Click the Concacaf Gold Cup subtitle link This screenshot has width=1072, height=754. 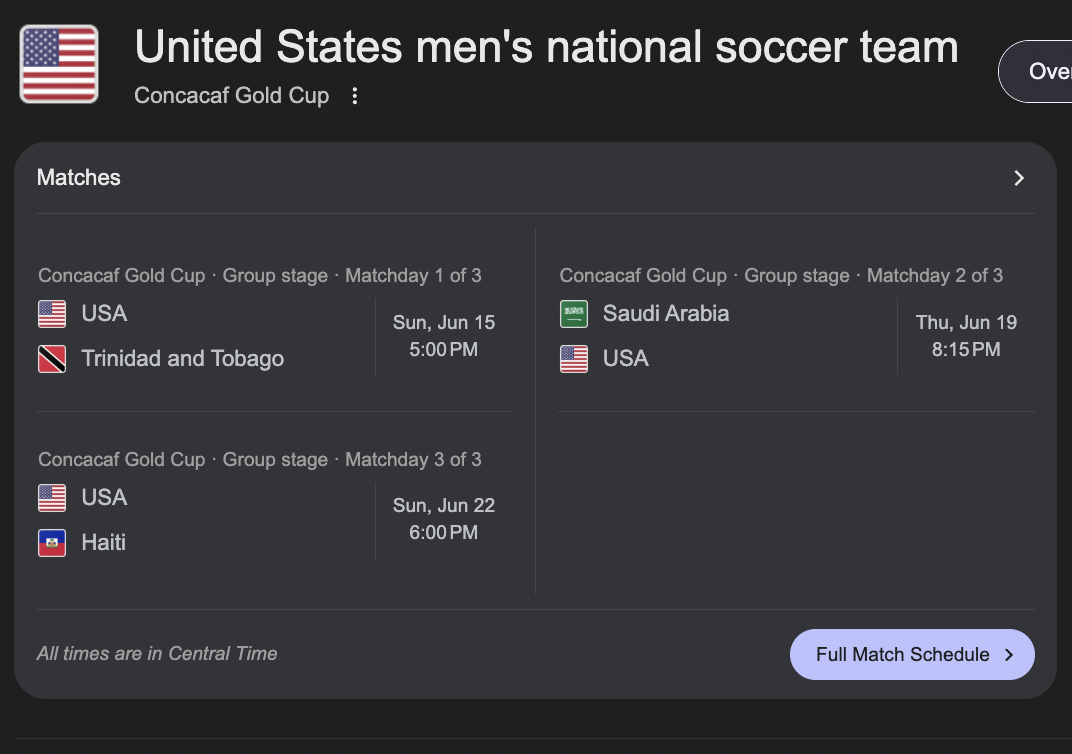(x=231, y=96)
